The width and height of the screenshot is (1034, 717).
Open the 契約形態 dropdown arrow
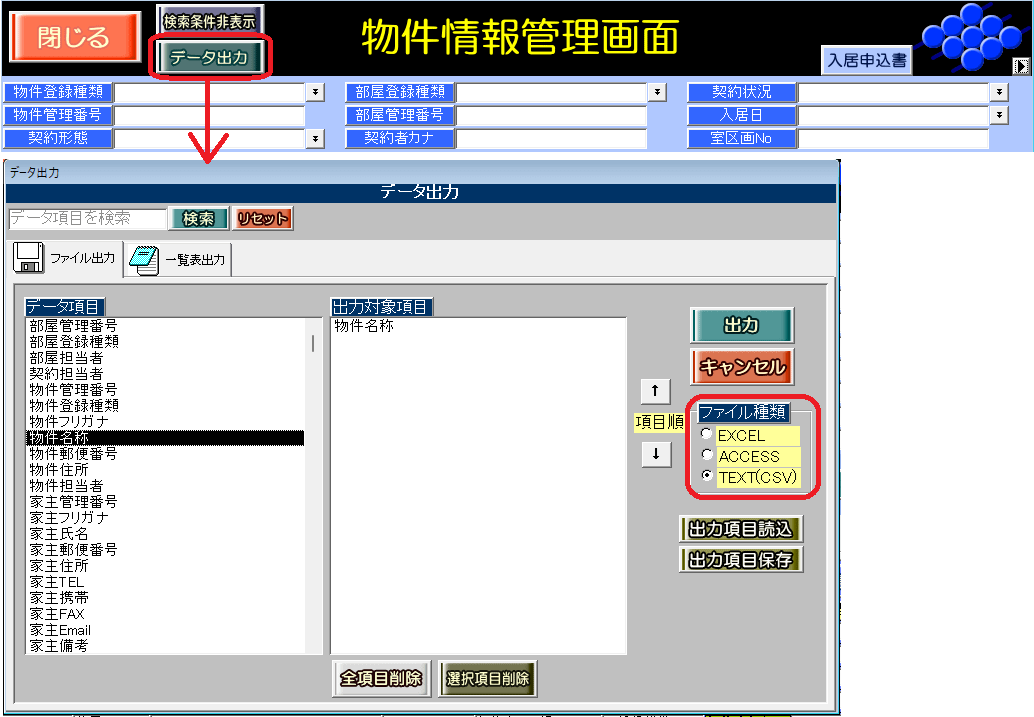[x=316, y=138]
